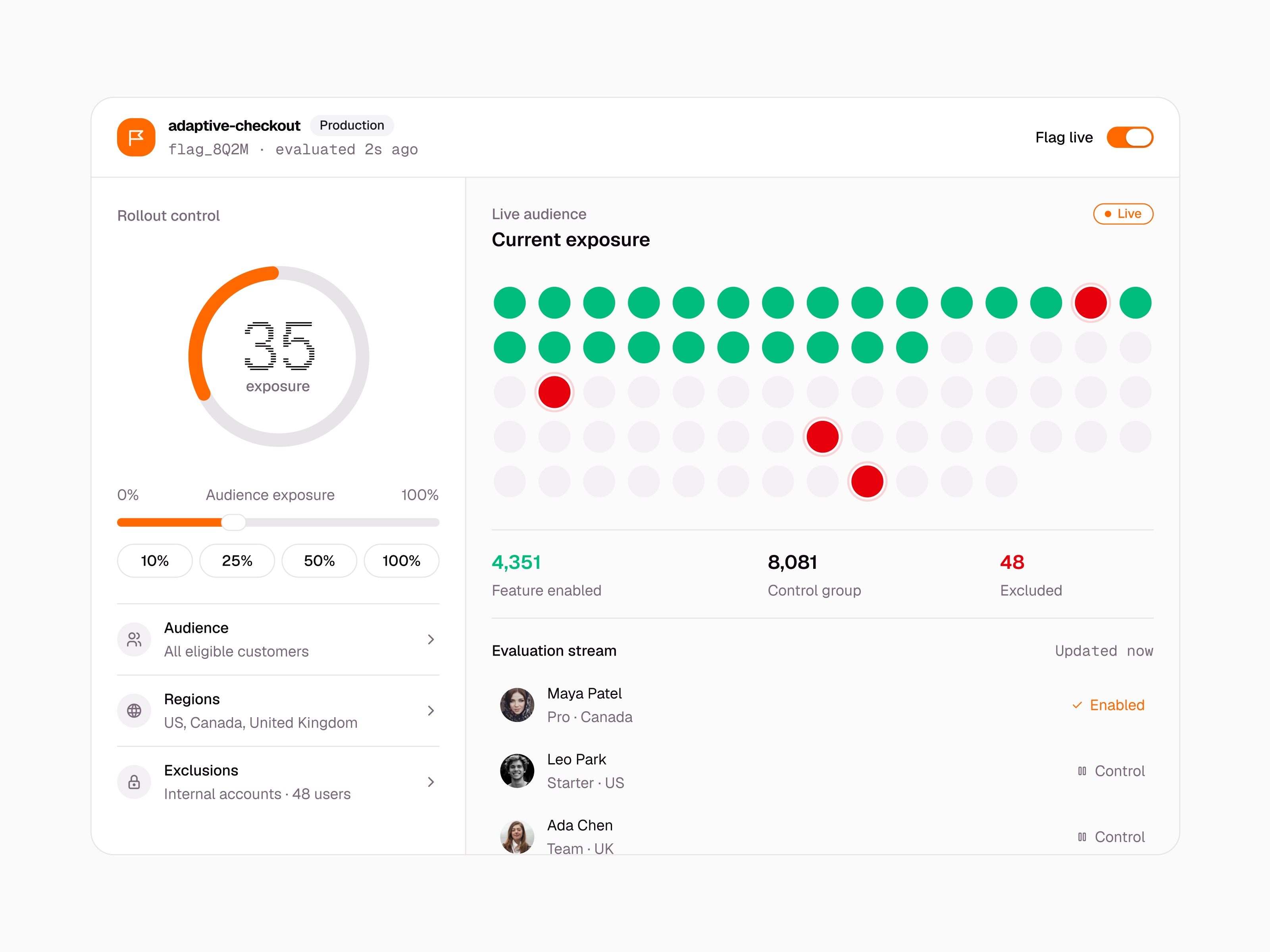Click the Enabled checkmark for Maya Patel

(1077, 705)
